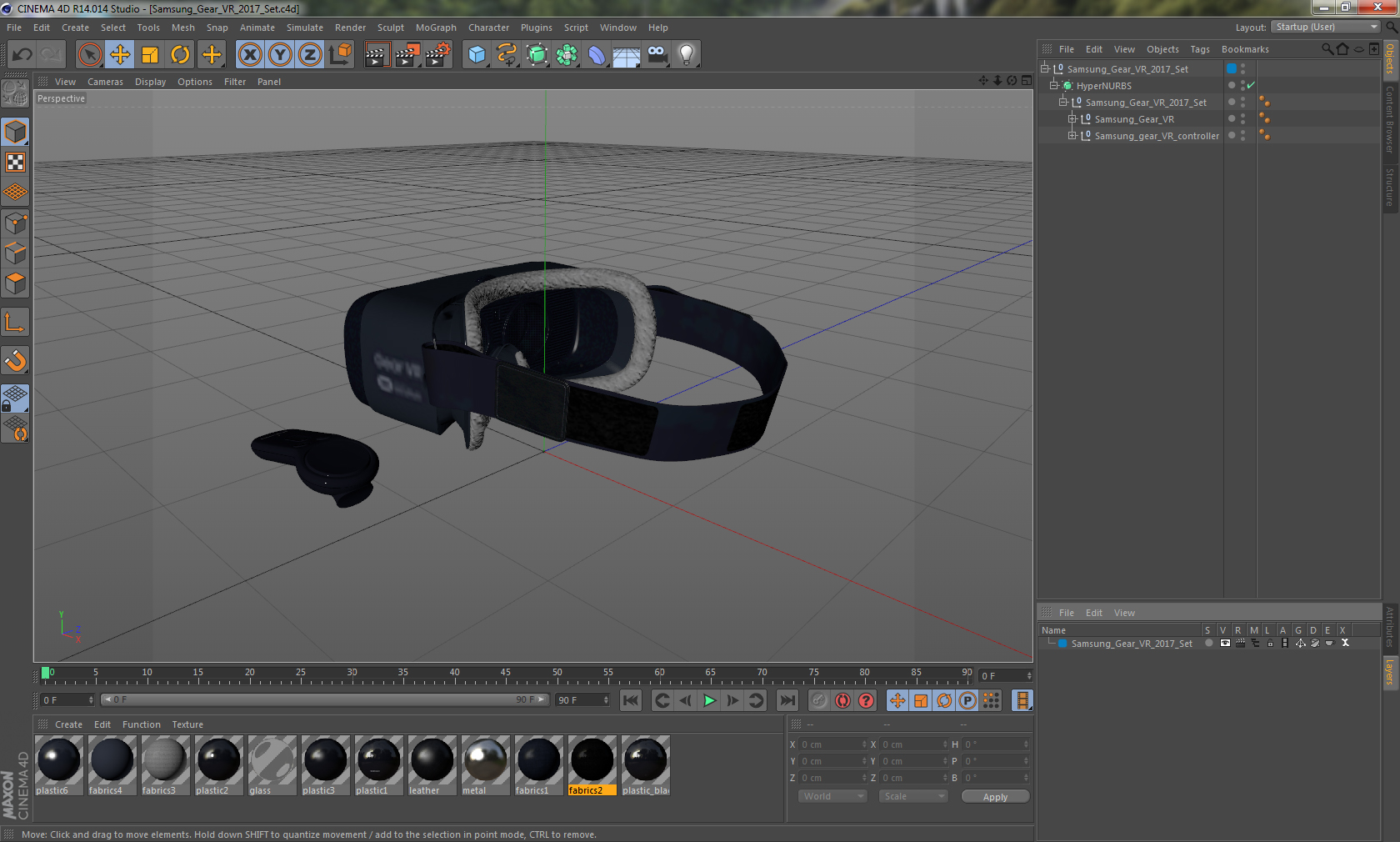The image size is (1400, 842).
Task: Render to Picture Viewer
Action: pos(407,55)
